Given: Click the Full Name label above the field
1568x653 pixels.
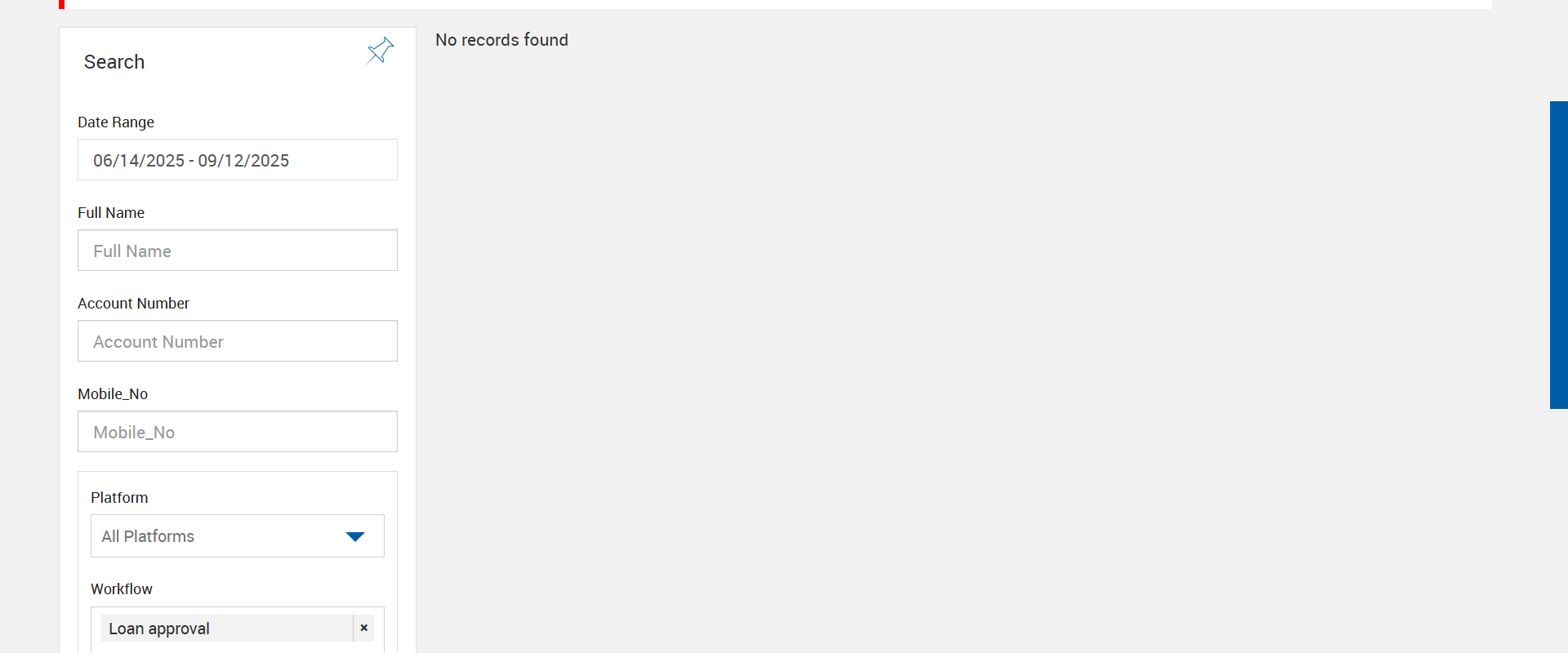Looking at the screenshot, I should pyautogui.click(x=111, y=213).
